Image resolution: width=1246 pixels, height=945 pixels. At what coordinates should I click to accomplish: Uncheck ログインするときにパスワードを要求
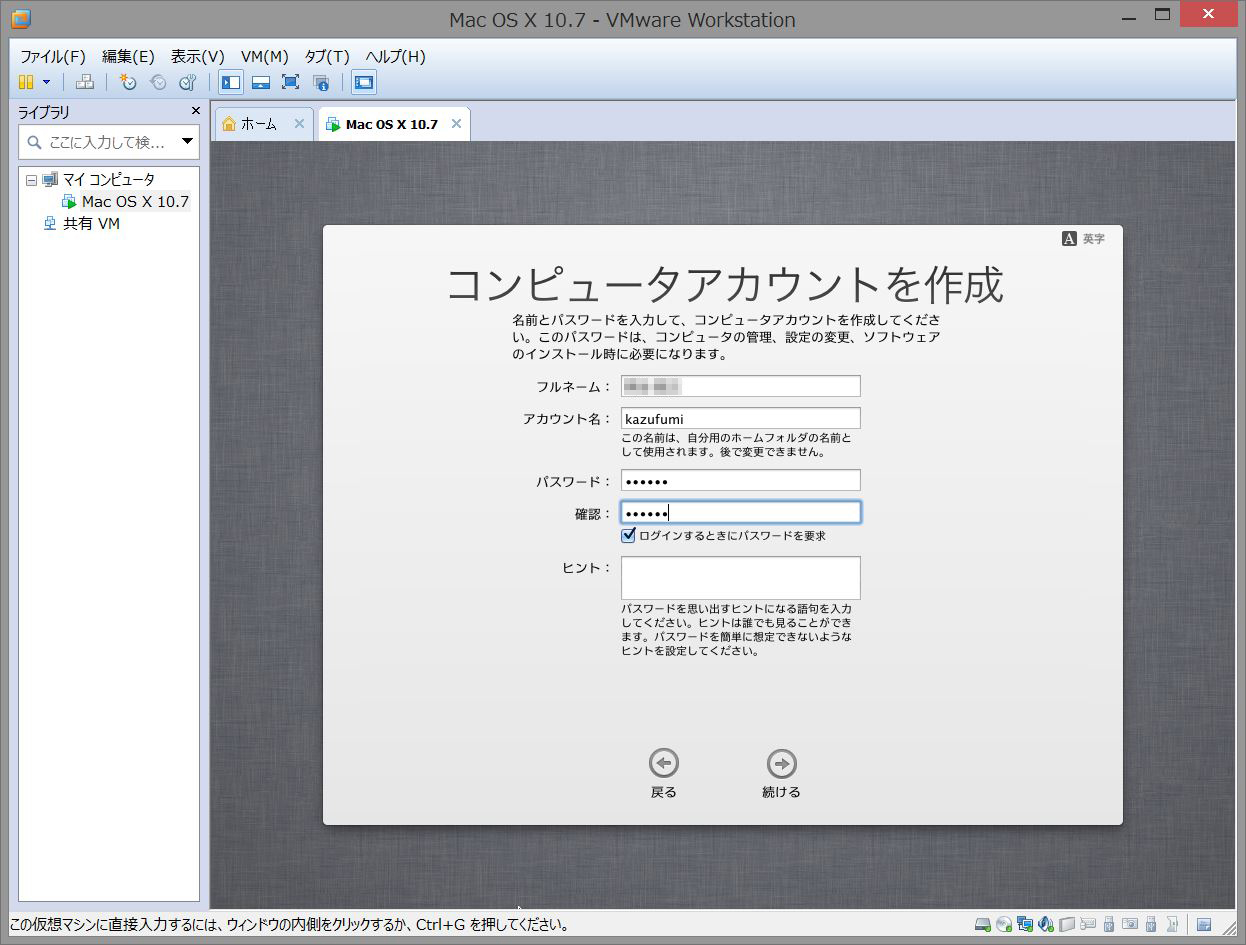[x=629, y=535]
